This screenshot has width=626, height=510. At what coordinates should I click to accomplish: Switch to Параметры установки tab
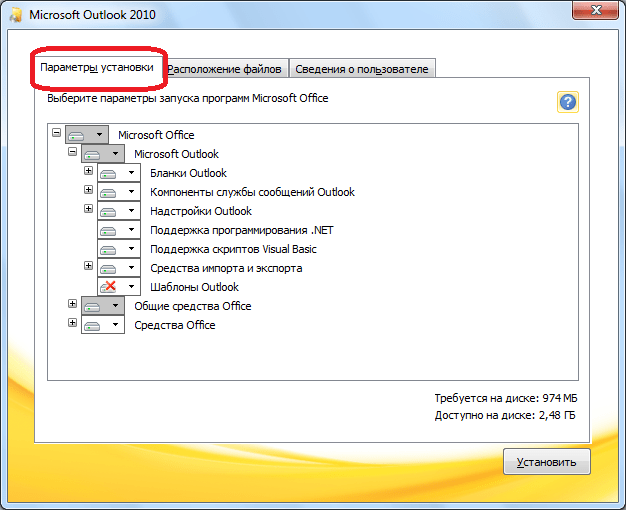pos(97,67)
